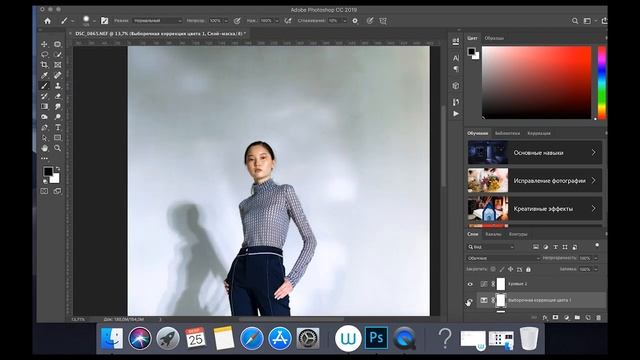Open brush smoothing options gear

pyautogui.click(x=355, y=21)
